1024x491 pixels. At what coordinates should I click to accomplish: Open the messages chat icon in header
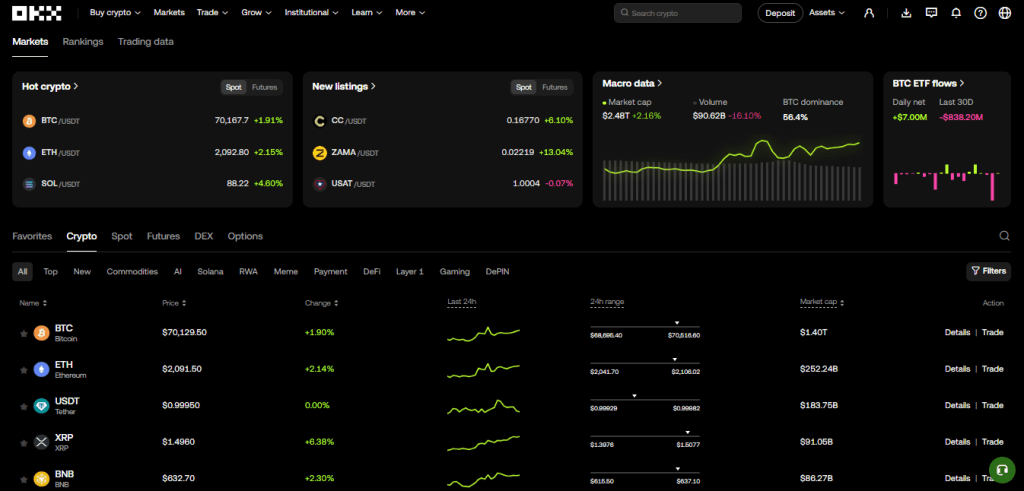click(x=931, y=13)
